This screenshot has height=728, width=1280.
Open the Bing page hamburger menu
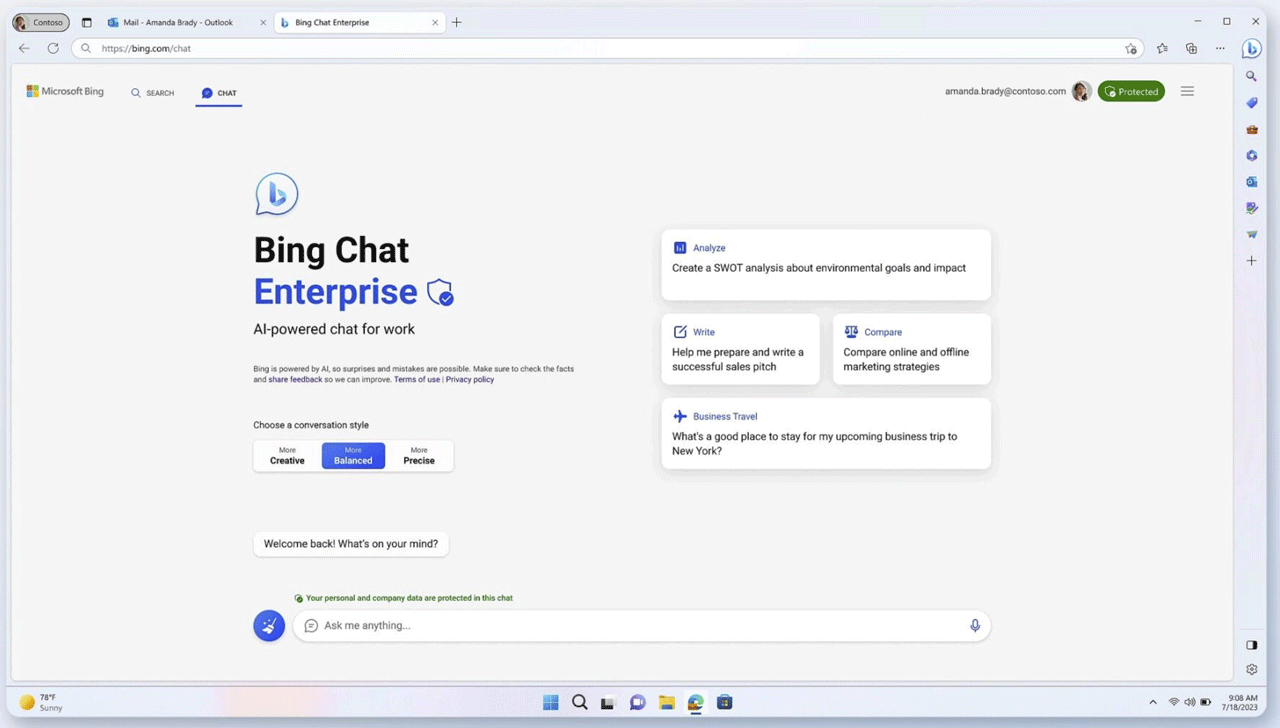coord(1187,91)
